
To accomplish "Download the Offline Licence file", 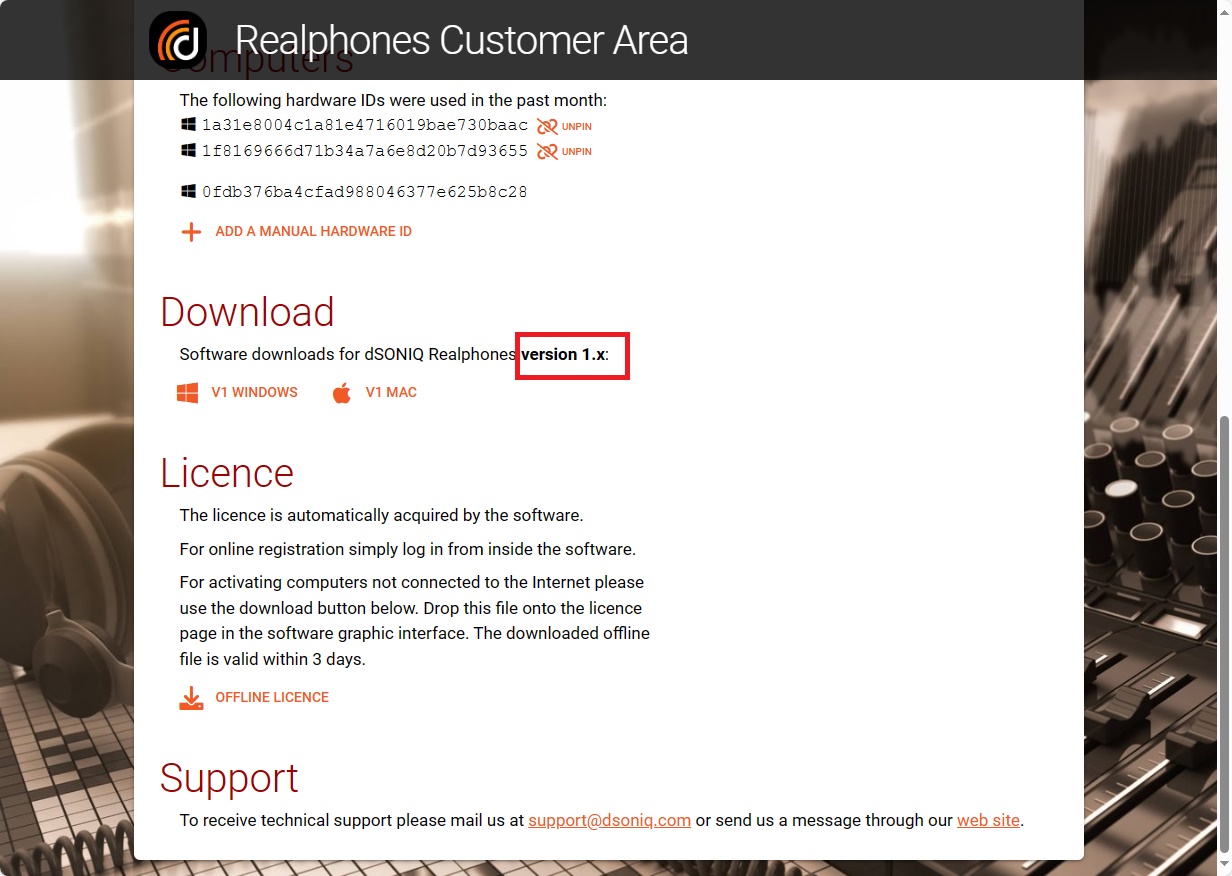I will click(272, 698).
